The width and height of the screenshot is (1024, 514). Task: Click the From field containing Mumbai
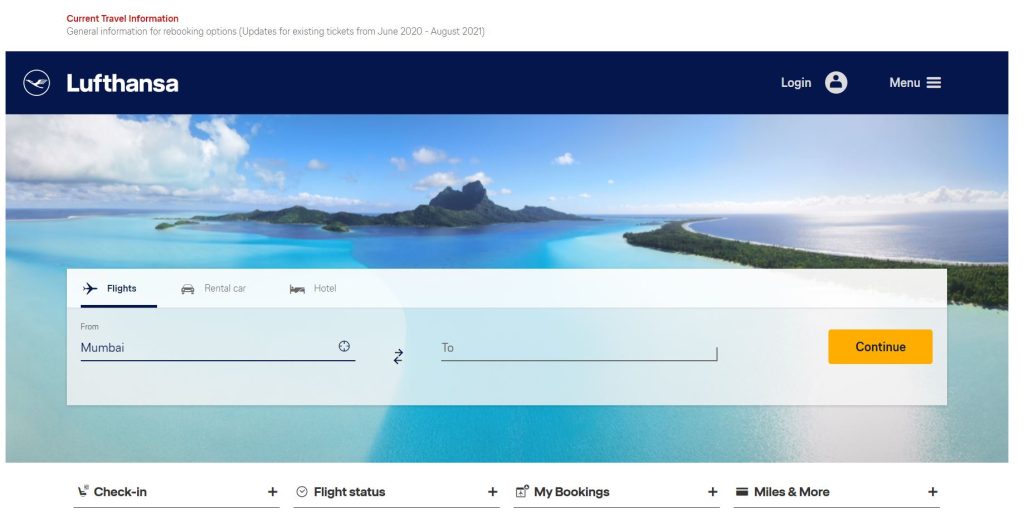[x=217, y=347]
